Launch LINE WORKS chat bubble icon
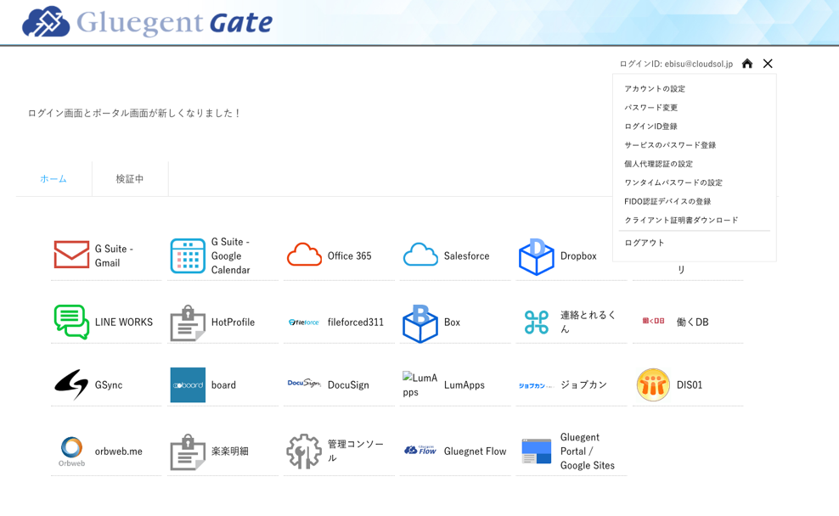The height and width of the screenshot is (516, 839). (71, 322)
